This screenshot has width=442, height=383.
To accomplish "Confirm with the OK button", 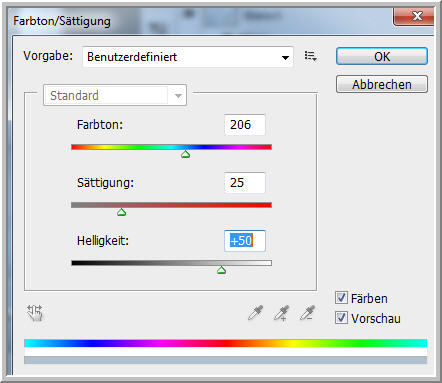I will click(x=382, y=56).
